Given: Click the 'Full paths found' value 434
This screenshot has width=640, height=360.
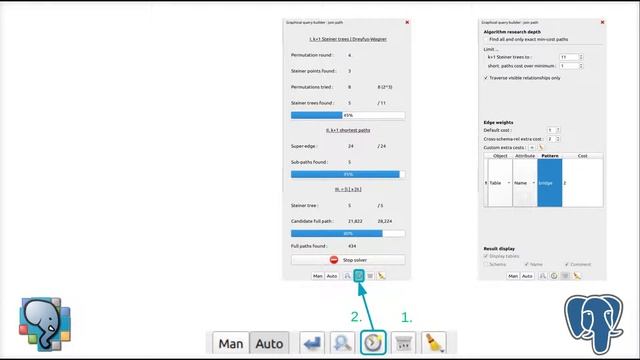Looking at the screenshot, I should [x=352, y=246].
